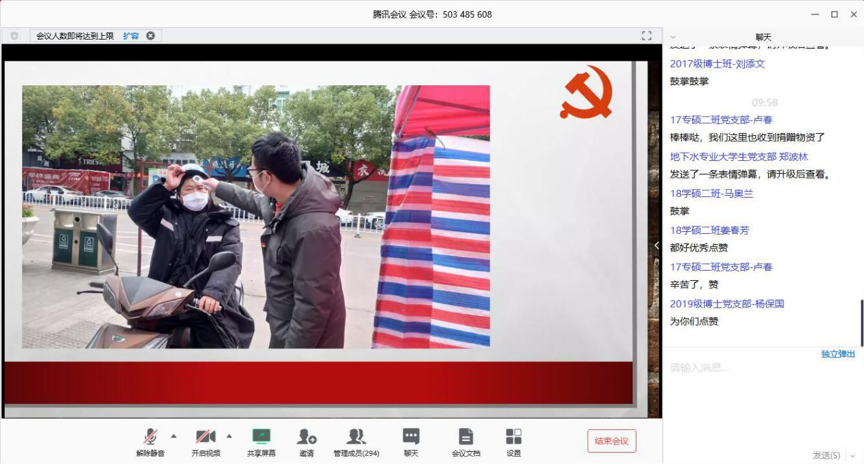Click the 发送 send message button
Viewport: 864px width, 464px height.
pos(826,455)
